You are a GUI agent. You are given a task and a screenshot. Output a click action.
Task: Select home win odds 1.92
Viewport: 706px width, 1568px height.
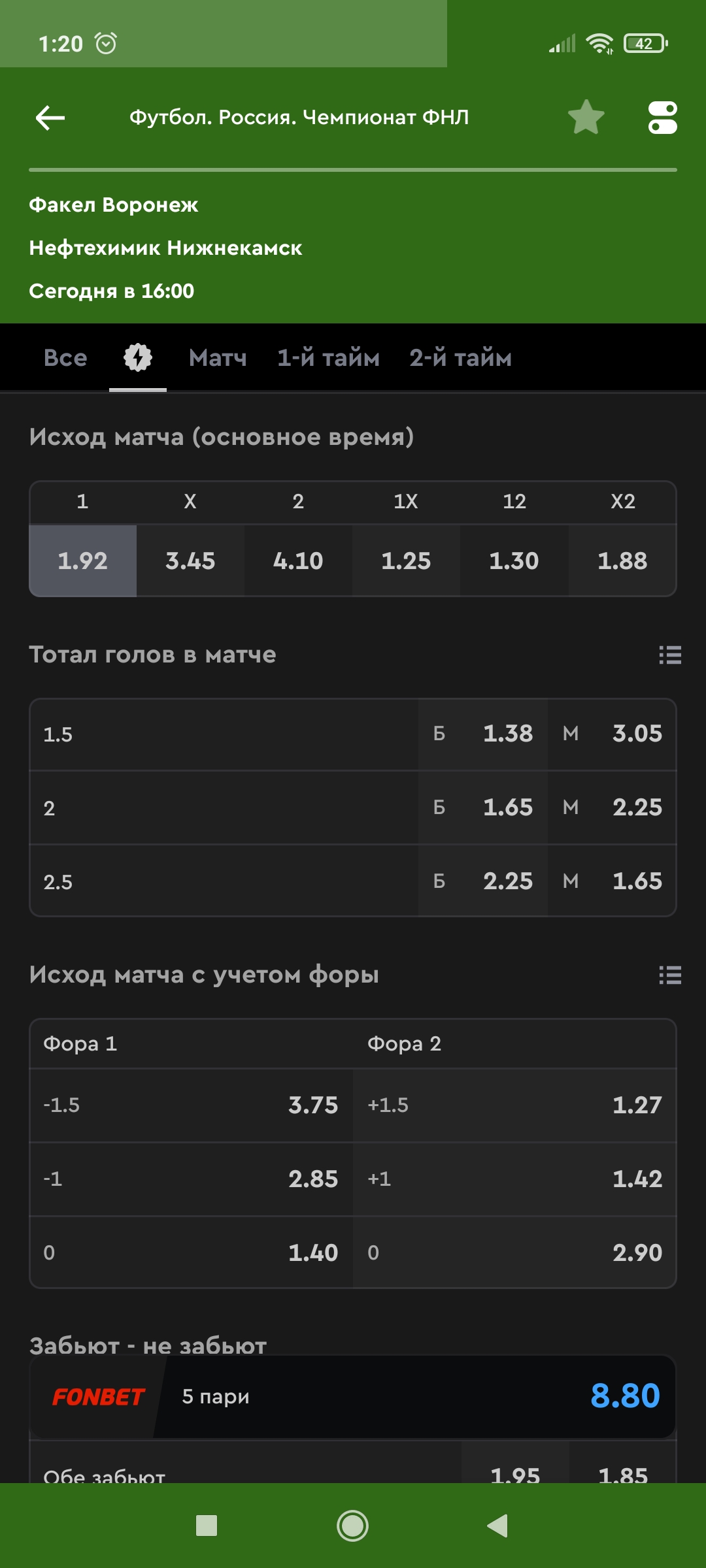point(83,561)
